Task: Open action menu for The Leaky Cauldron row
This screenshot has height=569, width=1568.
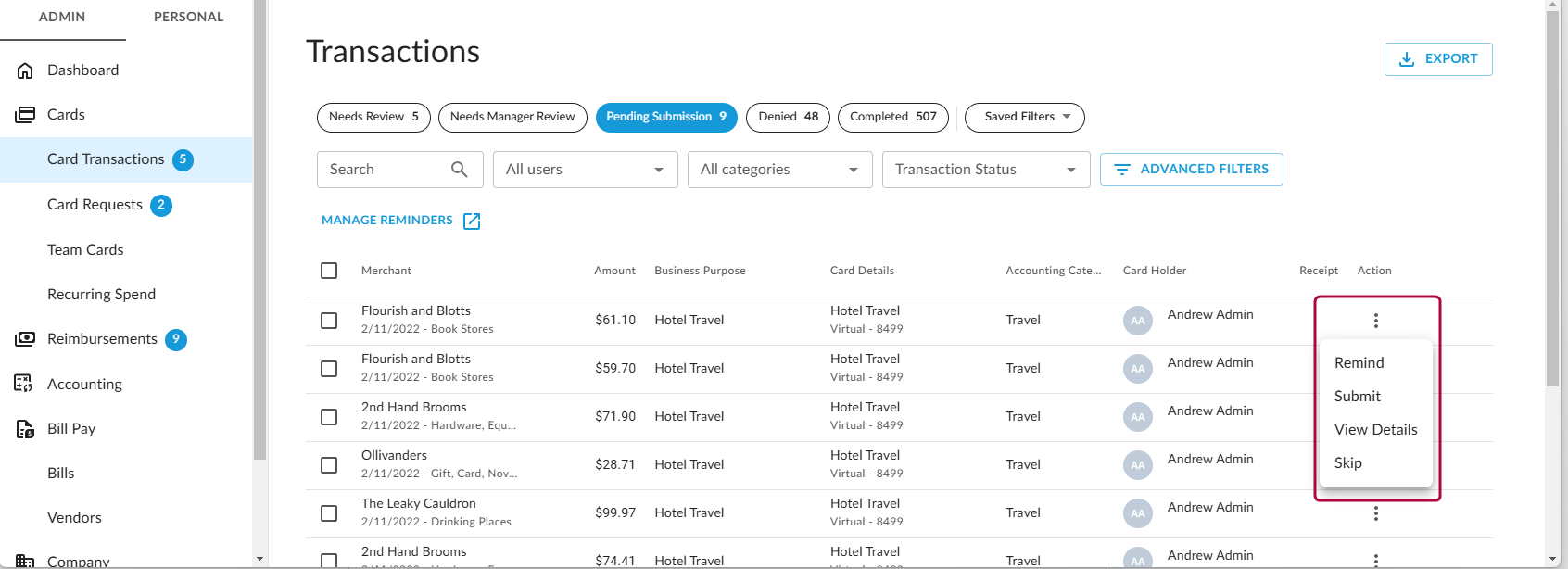Action: [1375, 513]
